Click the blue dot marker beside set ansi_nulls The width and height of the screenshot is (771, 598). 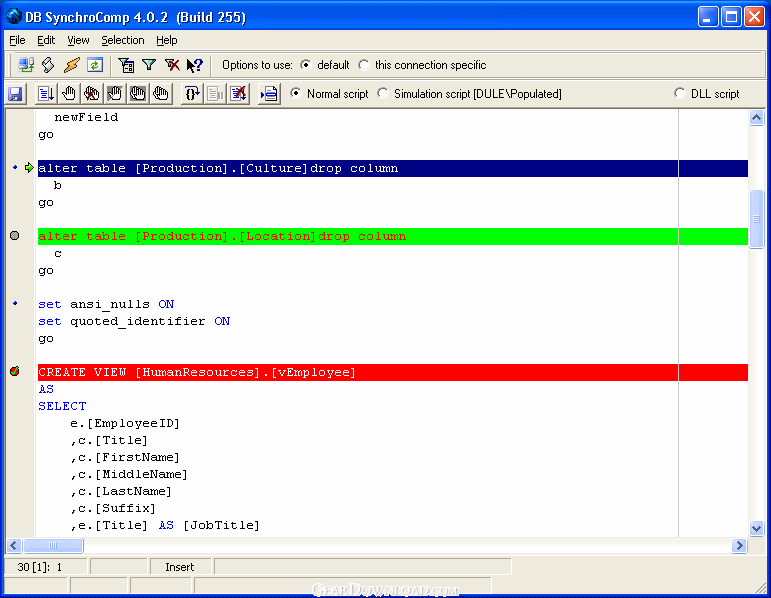[x=15, y=303]
